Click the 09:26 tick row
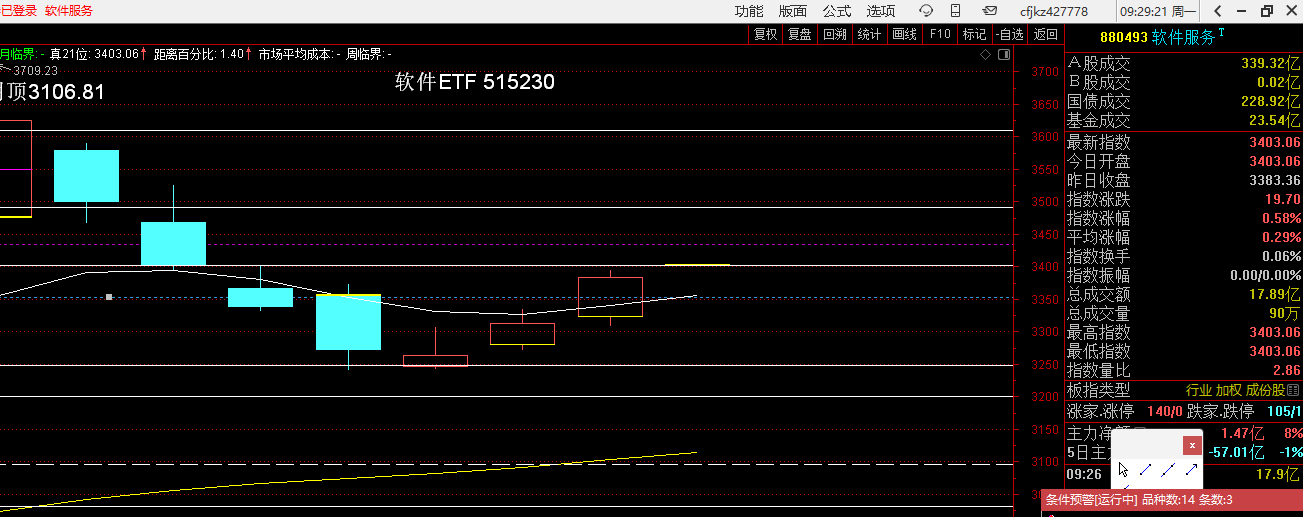Screen dimensions: 1303x517 pos(1184,474)
